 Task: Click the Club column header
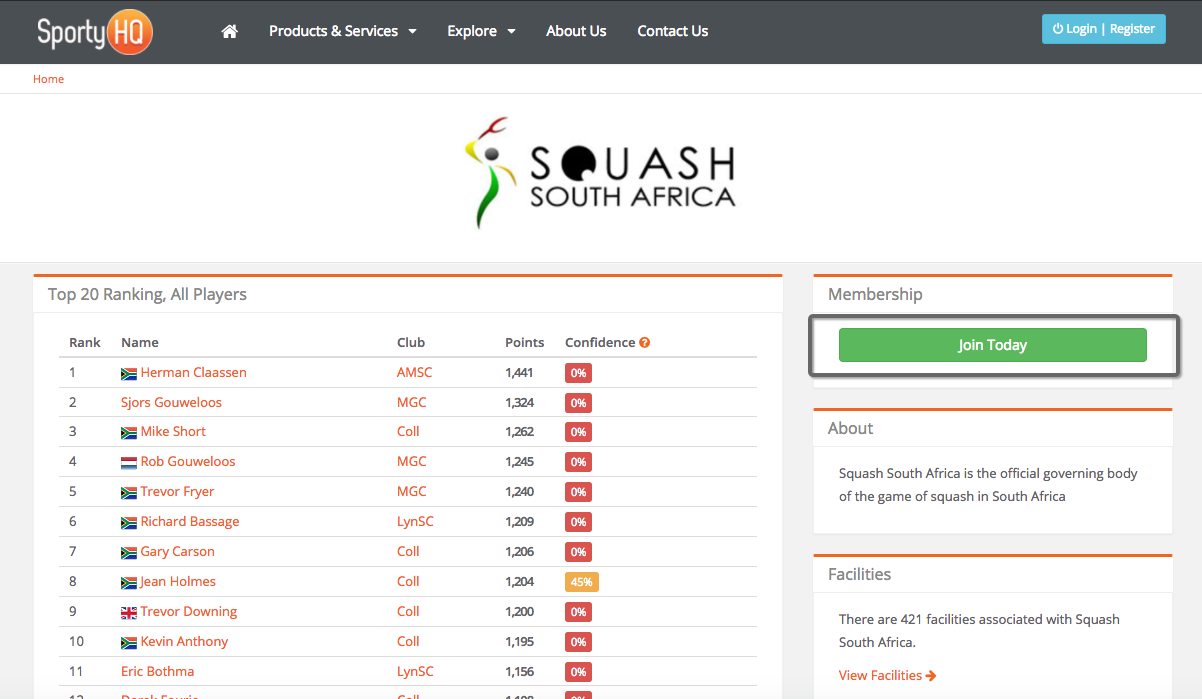[411, 342]
